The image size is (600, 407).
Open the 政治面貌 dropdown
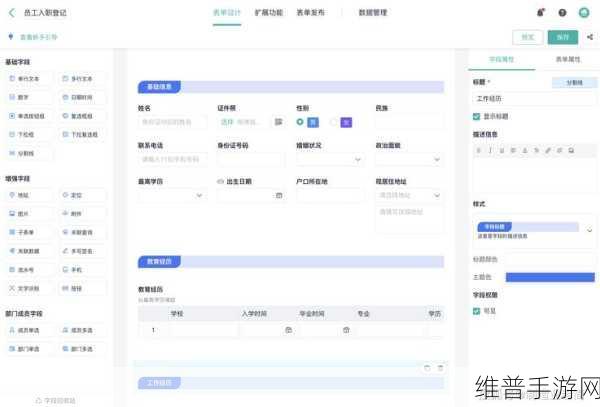[409, 159]
